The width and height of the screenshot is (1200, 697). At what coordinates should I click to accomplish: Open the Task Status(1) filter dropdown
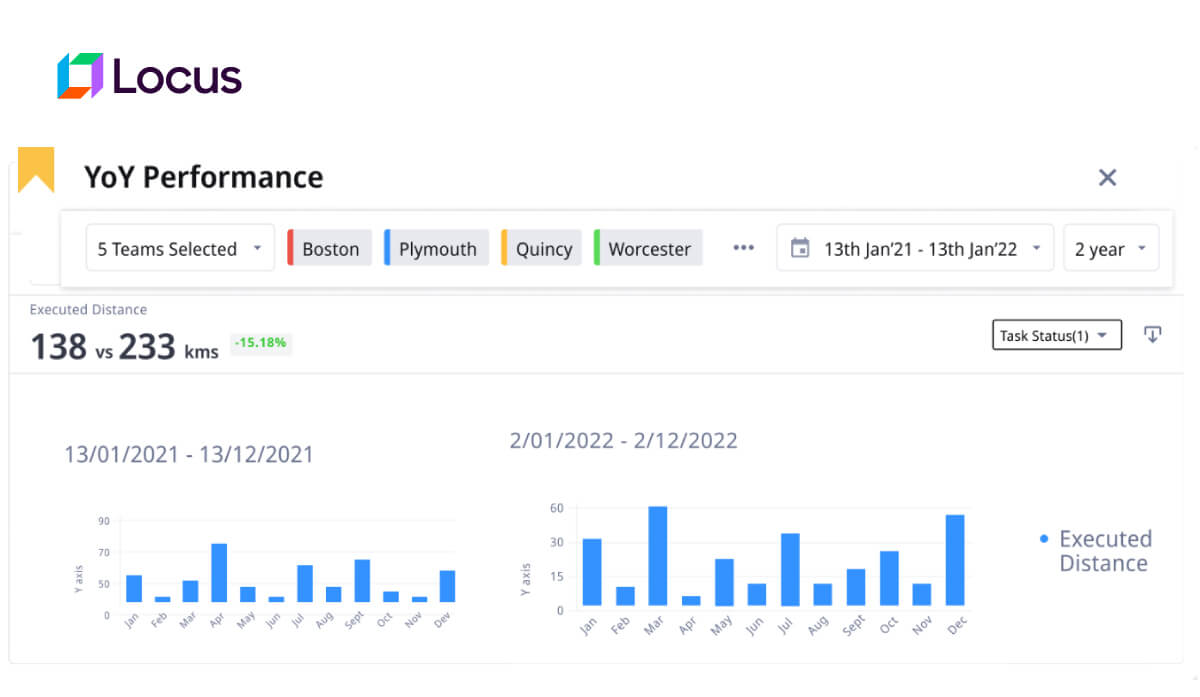tap(1056, 336)
